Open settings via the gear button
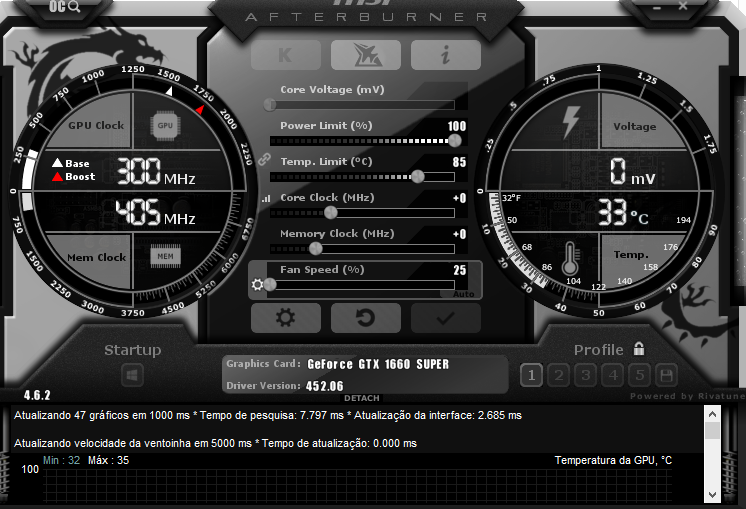 point(285,318)
